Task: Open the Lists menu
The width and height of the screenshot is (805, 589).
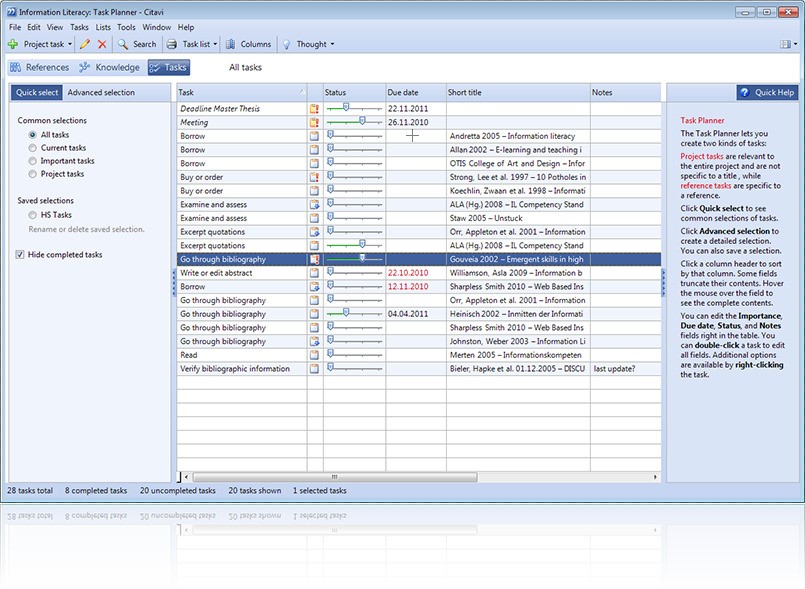Action: point(103,27)
